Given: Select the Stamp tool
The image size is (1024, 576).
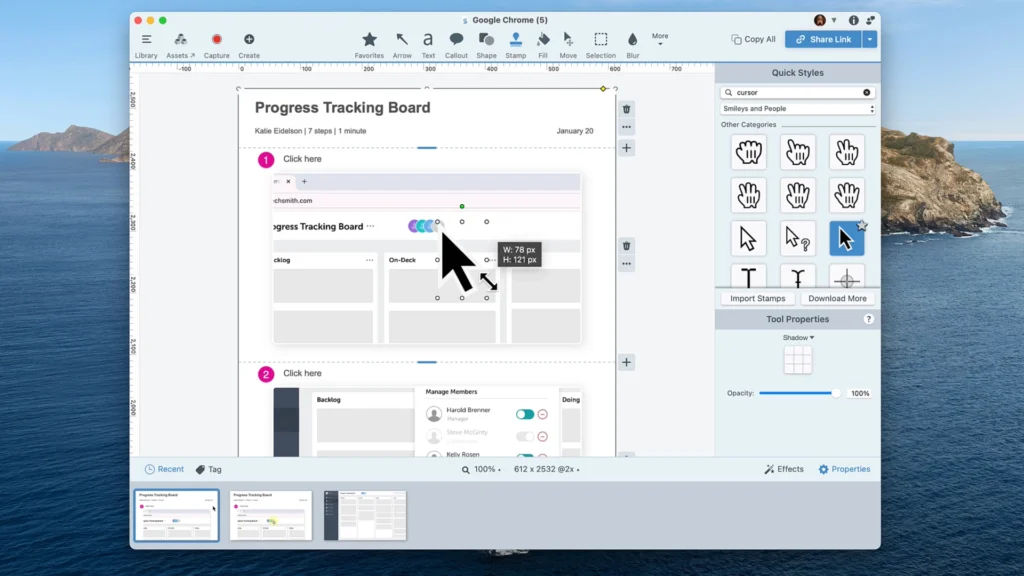Looking at the screenshot, I should pos(515,46).
